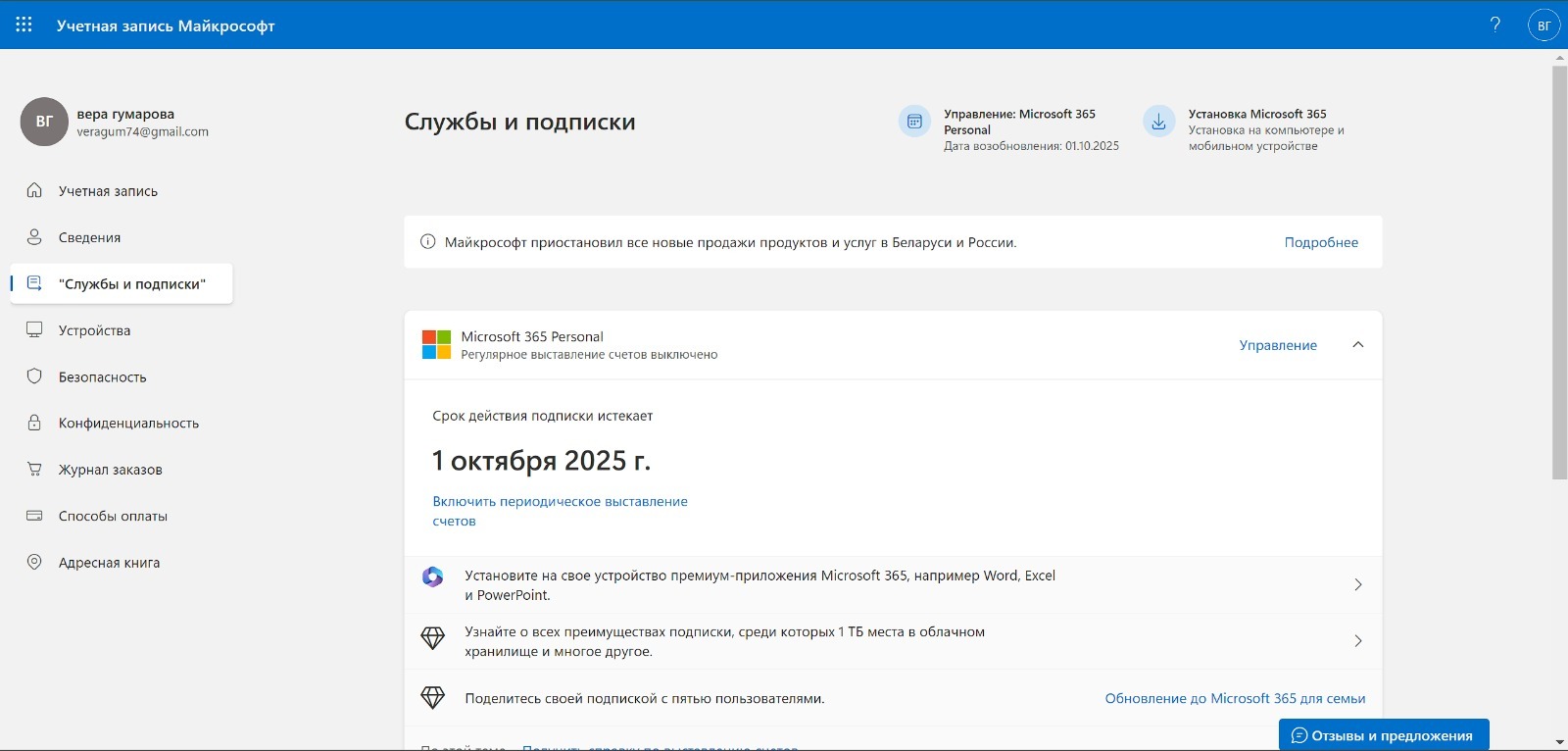Click the lock icon next to Конфиденциальность
The height and width of the screenshot is (751, 1568).
click(34, 423)
